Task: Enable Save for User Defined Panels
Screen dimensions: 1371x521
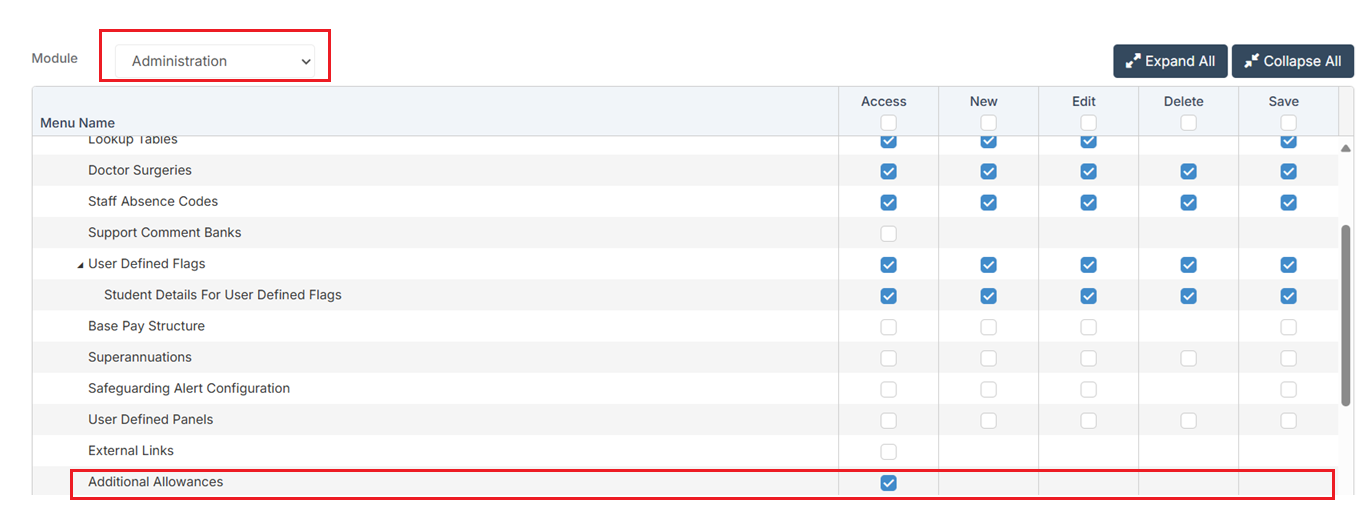Action: tap(1288, 420)
